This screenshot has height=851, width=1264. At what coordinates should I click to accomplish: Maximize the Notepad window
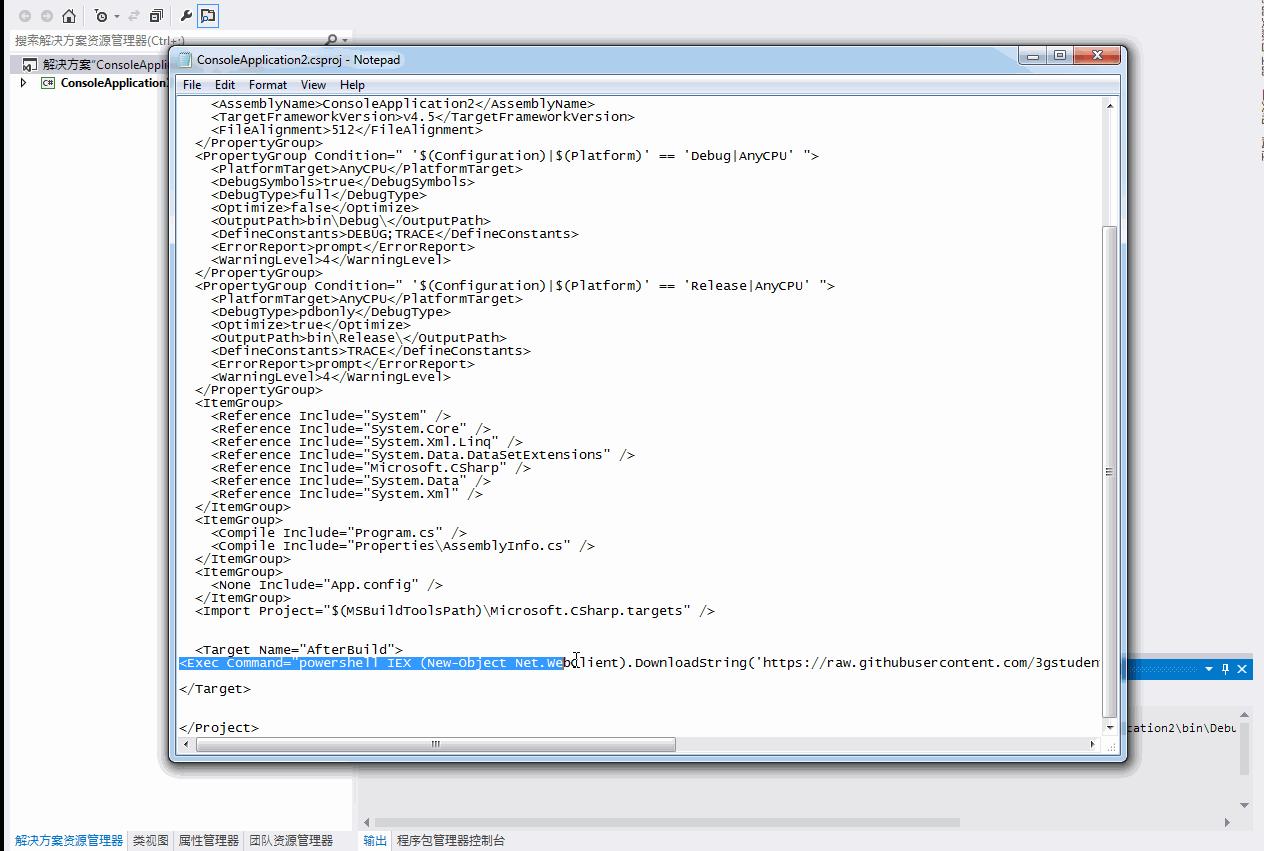point(1060,56)
